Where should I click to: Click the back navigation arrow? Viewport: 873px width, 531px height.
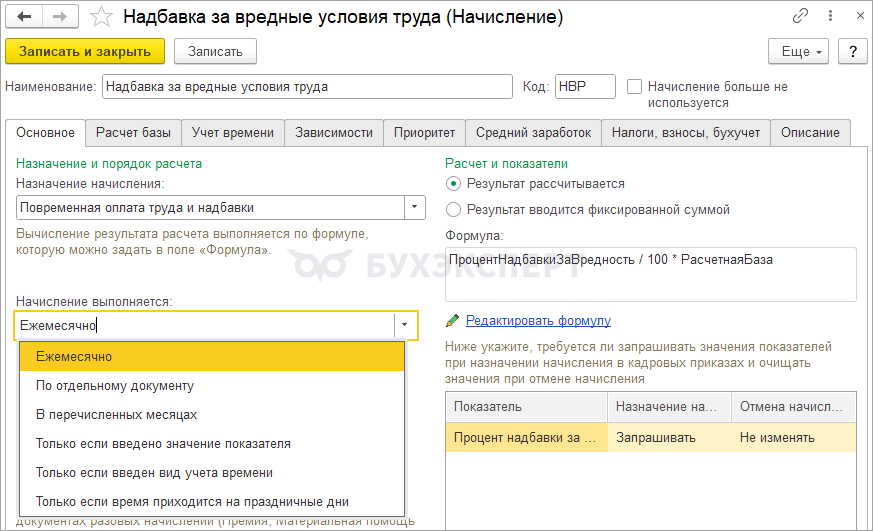(x=24, y=17)
